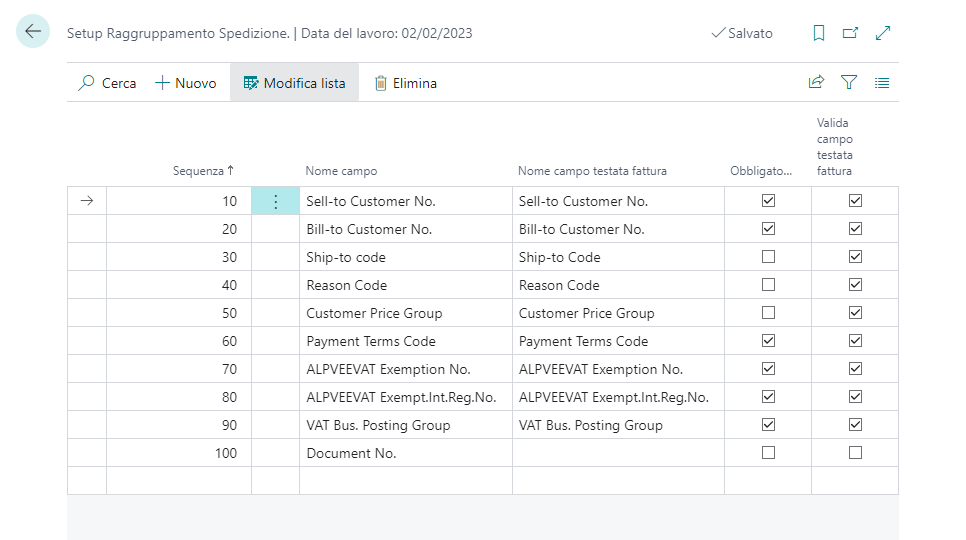
Task: Select the empty invoice header cell for Document No.
Action: pyautogui.click(x=617, y=453)
